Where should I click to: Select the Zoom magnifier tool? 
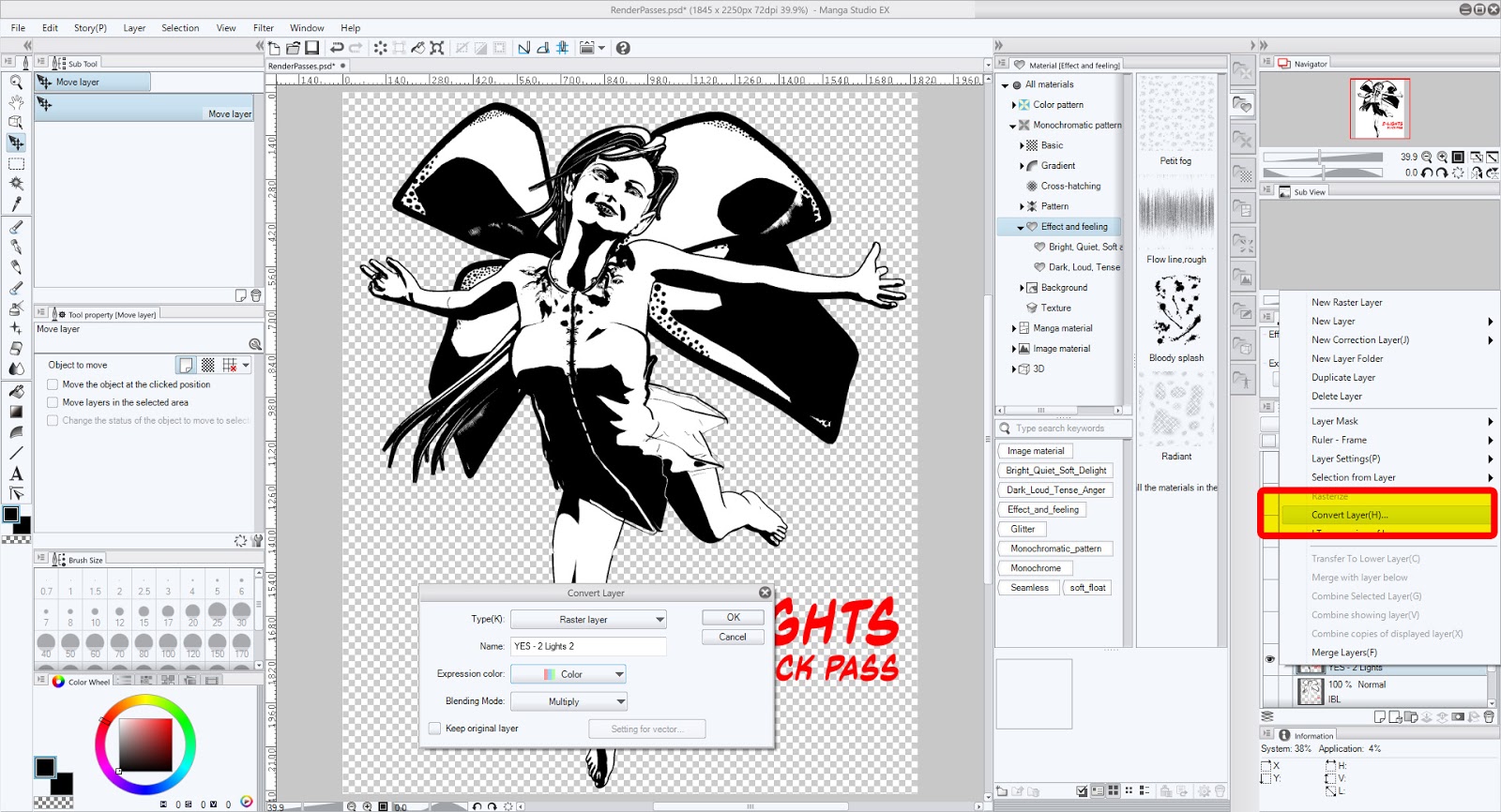pyautogui.click(x=16, y=83)
